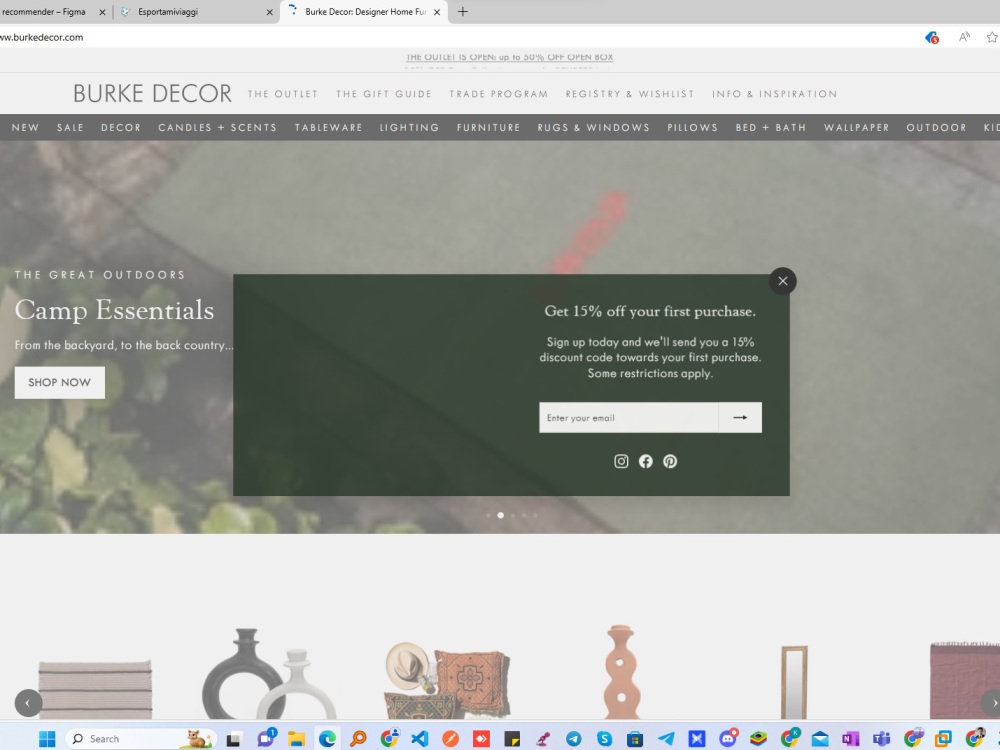Select the active second slideshow dot

501,515
